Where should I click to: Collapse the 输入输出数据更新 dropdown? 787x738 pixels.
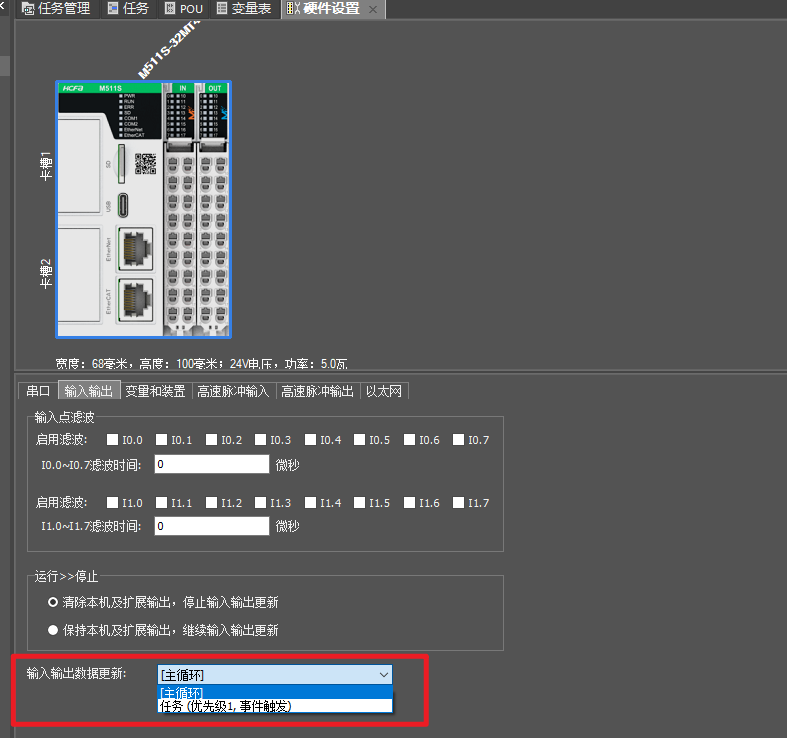pos(384,675)
